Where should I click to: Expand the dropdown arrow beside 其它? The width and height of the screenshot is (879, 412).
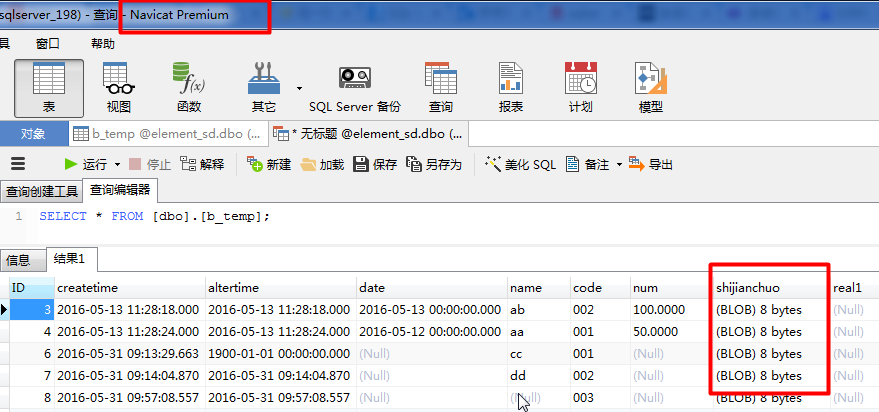tap(299, 88)
